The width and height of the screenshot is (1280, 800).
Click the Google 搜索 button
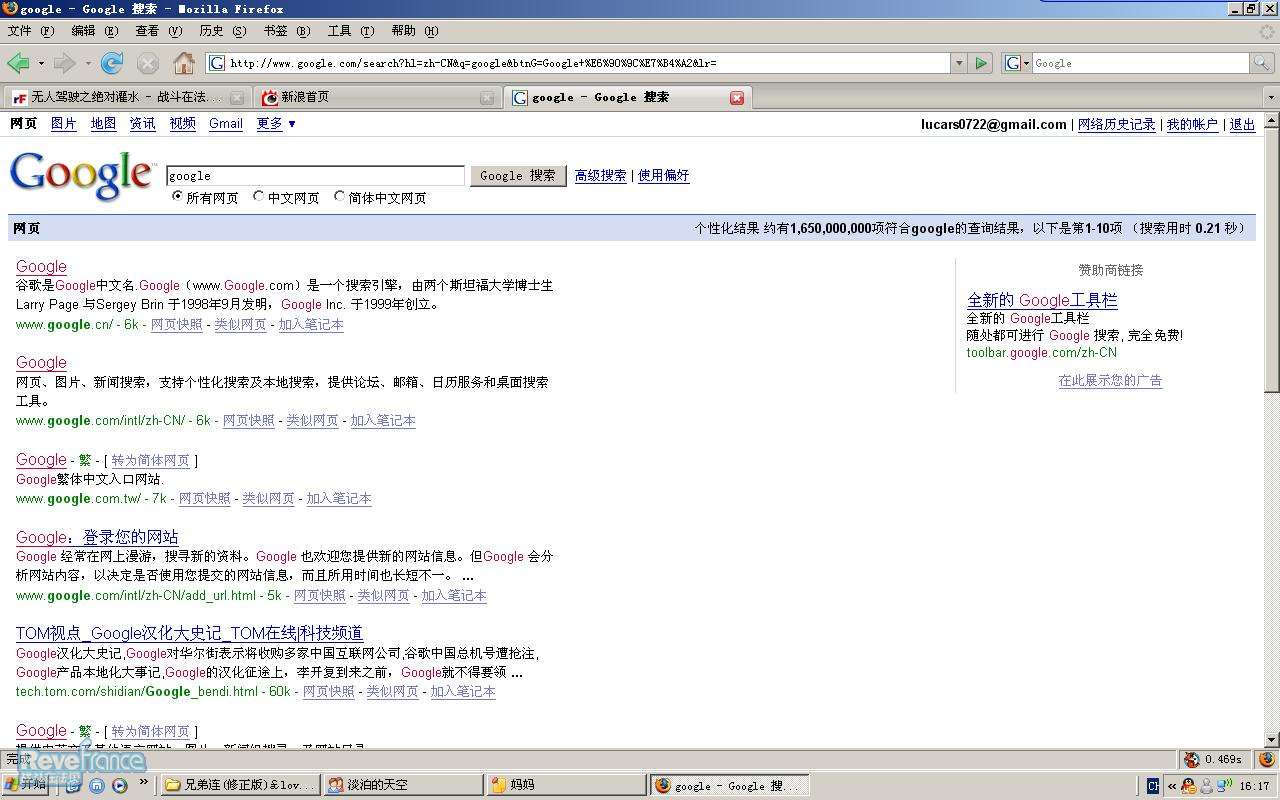point(518,176)
